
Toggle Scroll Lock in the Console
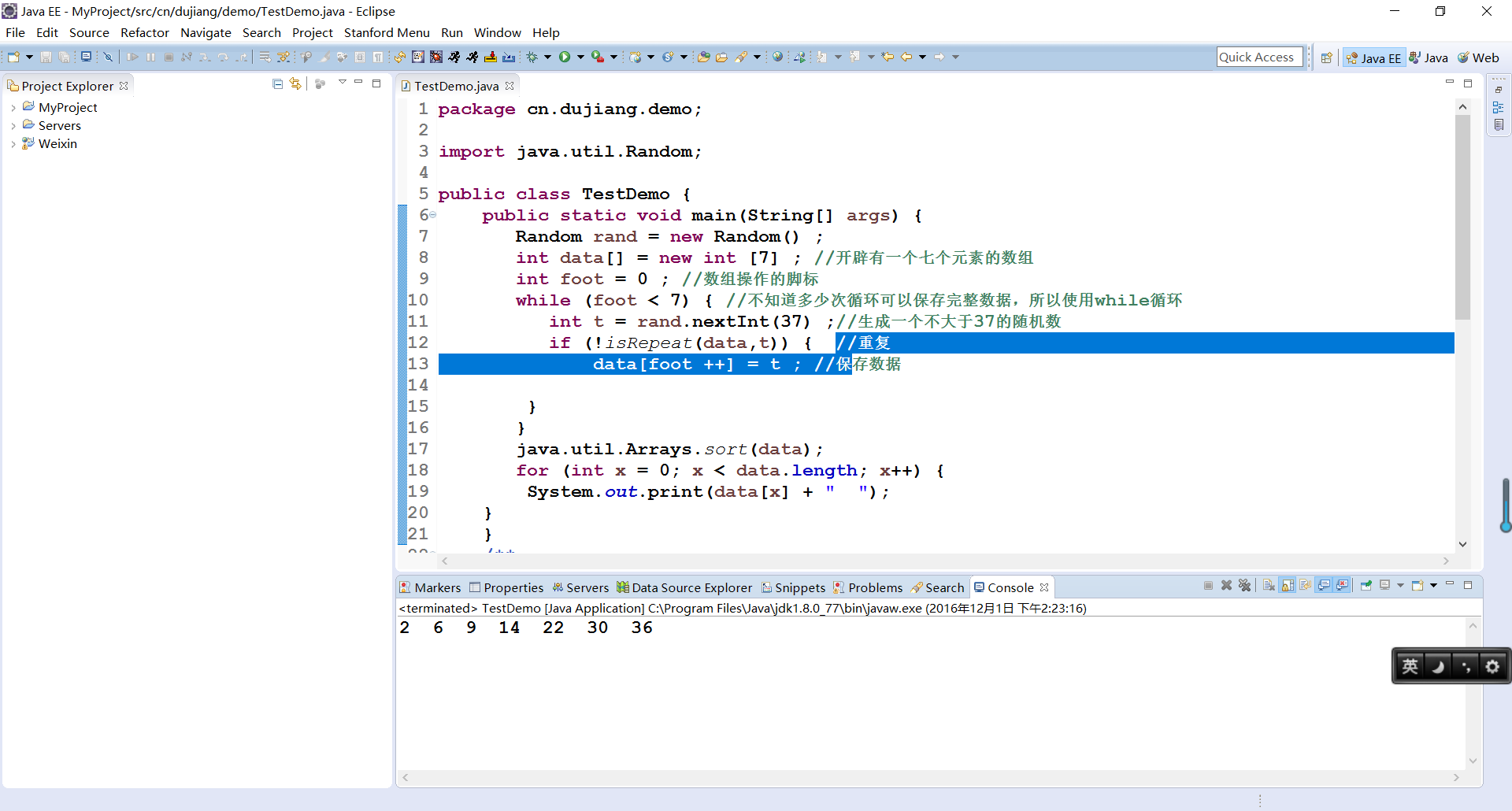[x=1288, y=585]
